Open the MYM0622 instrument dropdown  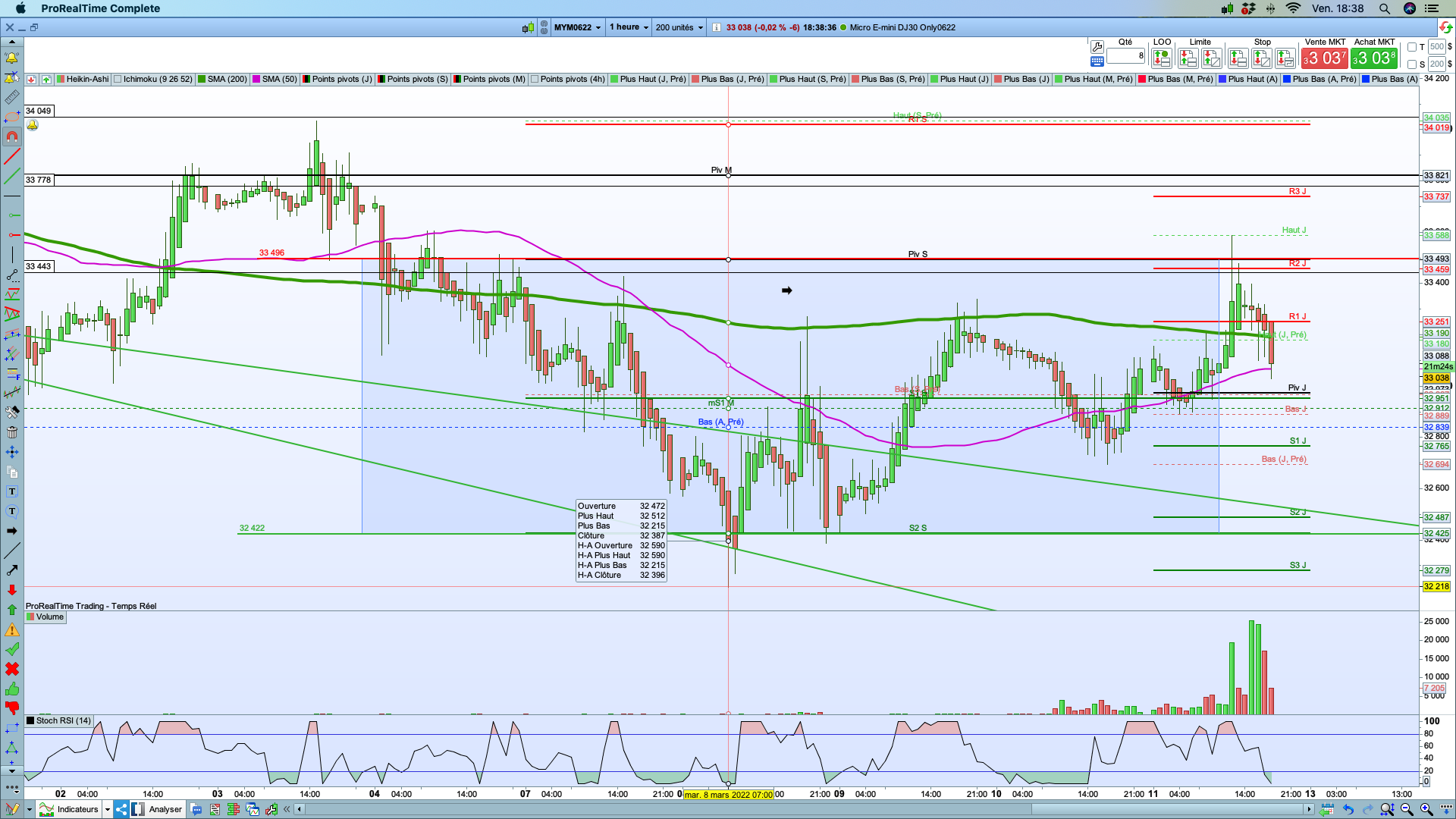click(577, 27)
